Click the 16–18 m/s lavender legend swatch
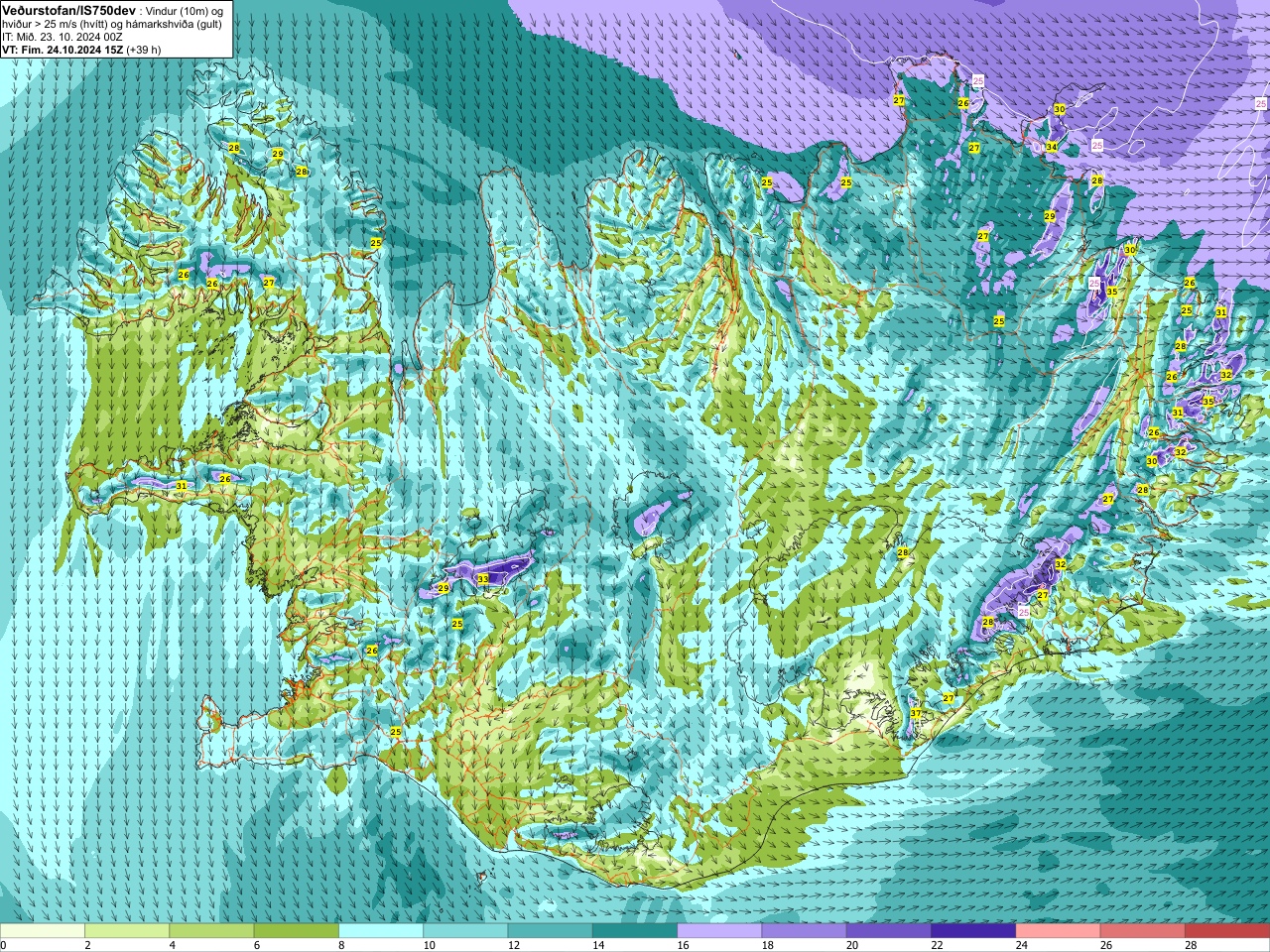The height and width of the screenshot is (952, 1270). click(719, 930)
